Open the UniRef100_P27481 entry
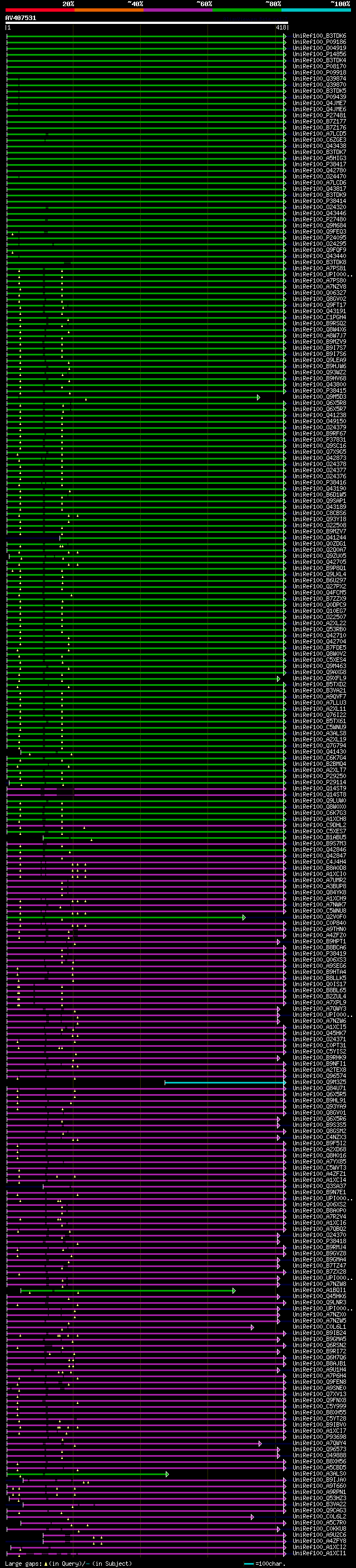Viewport: 356px width, 1568px height. click(x=319, y=115)
